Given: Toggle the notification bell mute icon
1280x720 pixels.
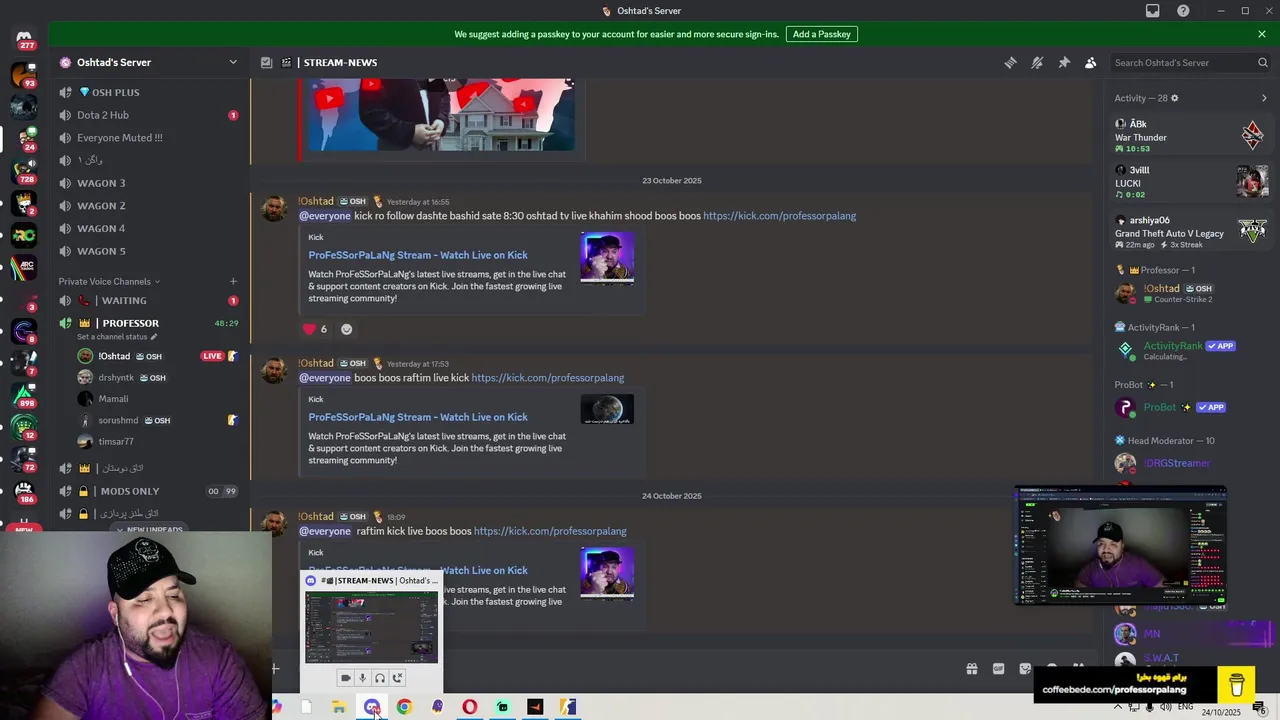Looking at the screenshot, I should click(1037, 62).
